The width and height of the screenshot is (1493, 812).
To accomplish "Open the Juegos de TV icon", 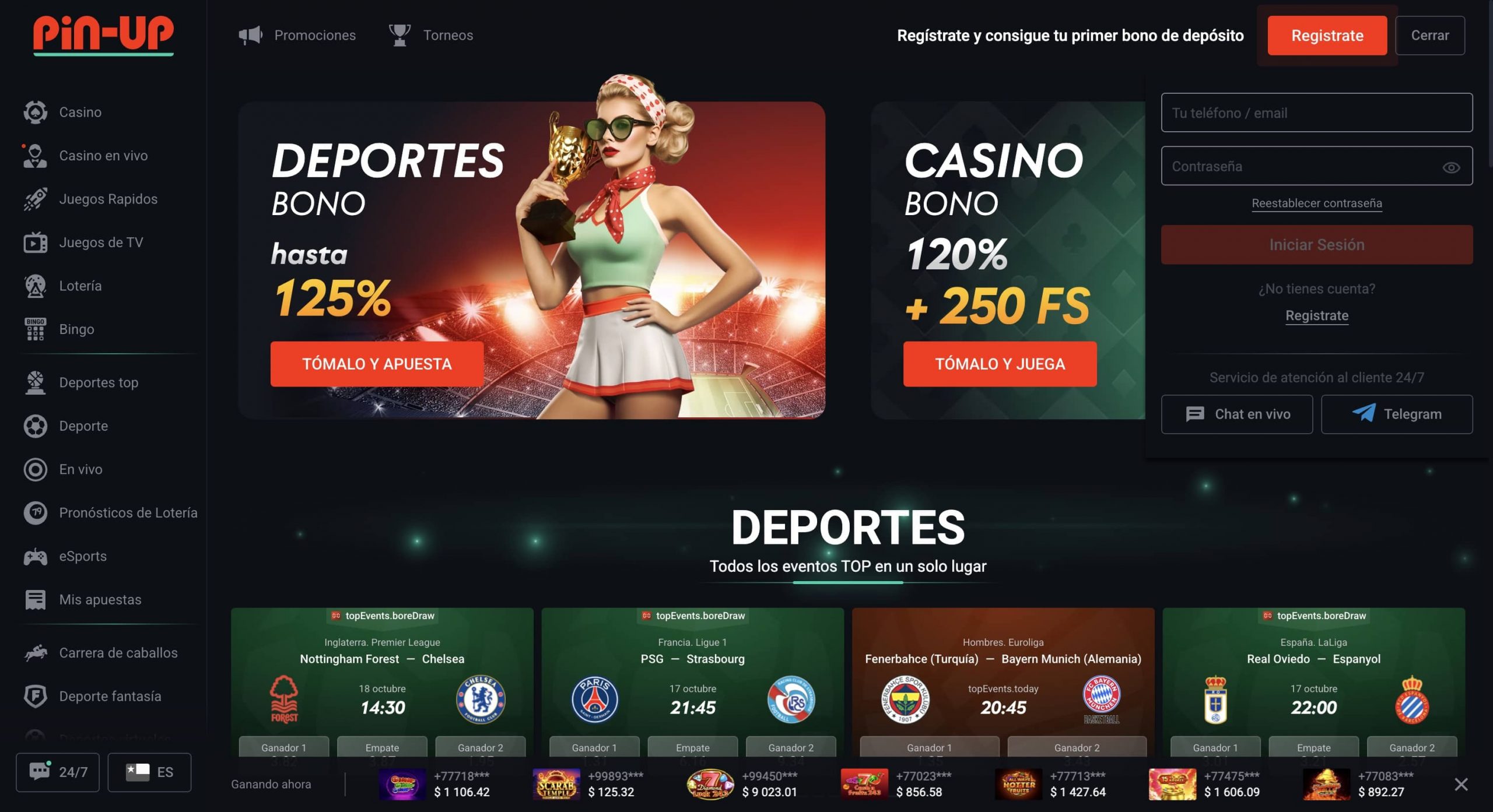I will (35, 242).
